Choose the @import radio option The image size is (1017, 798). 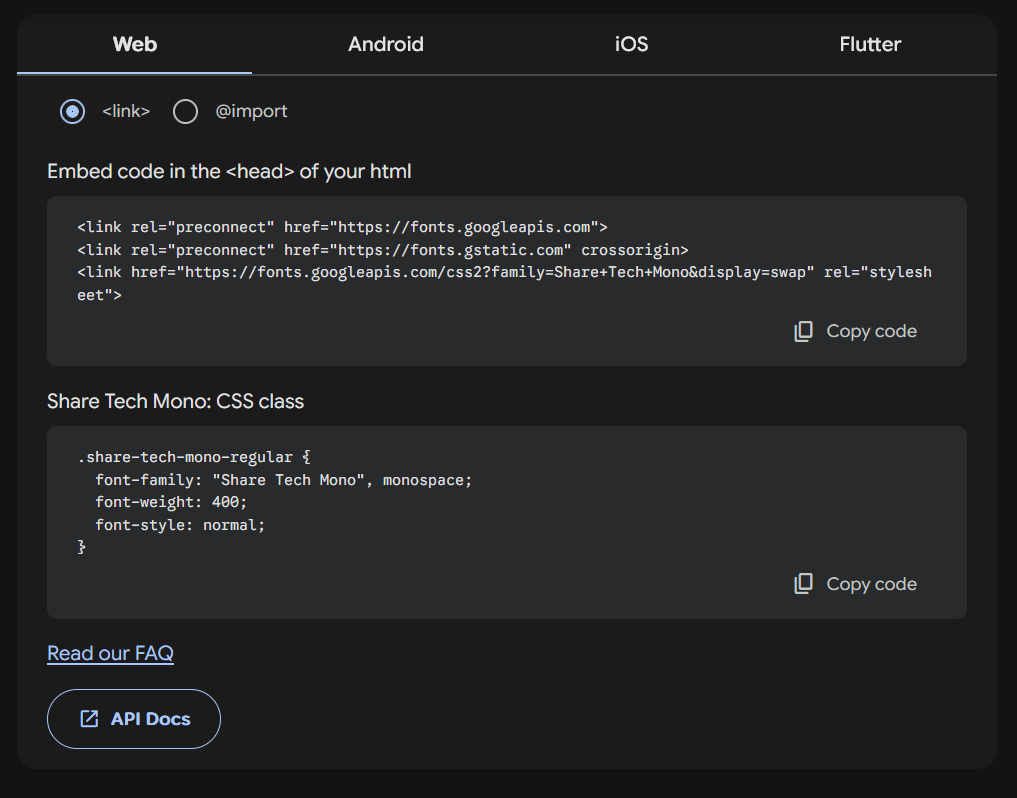(185, 111)
